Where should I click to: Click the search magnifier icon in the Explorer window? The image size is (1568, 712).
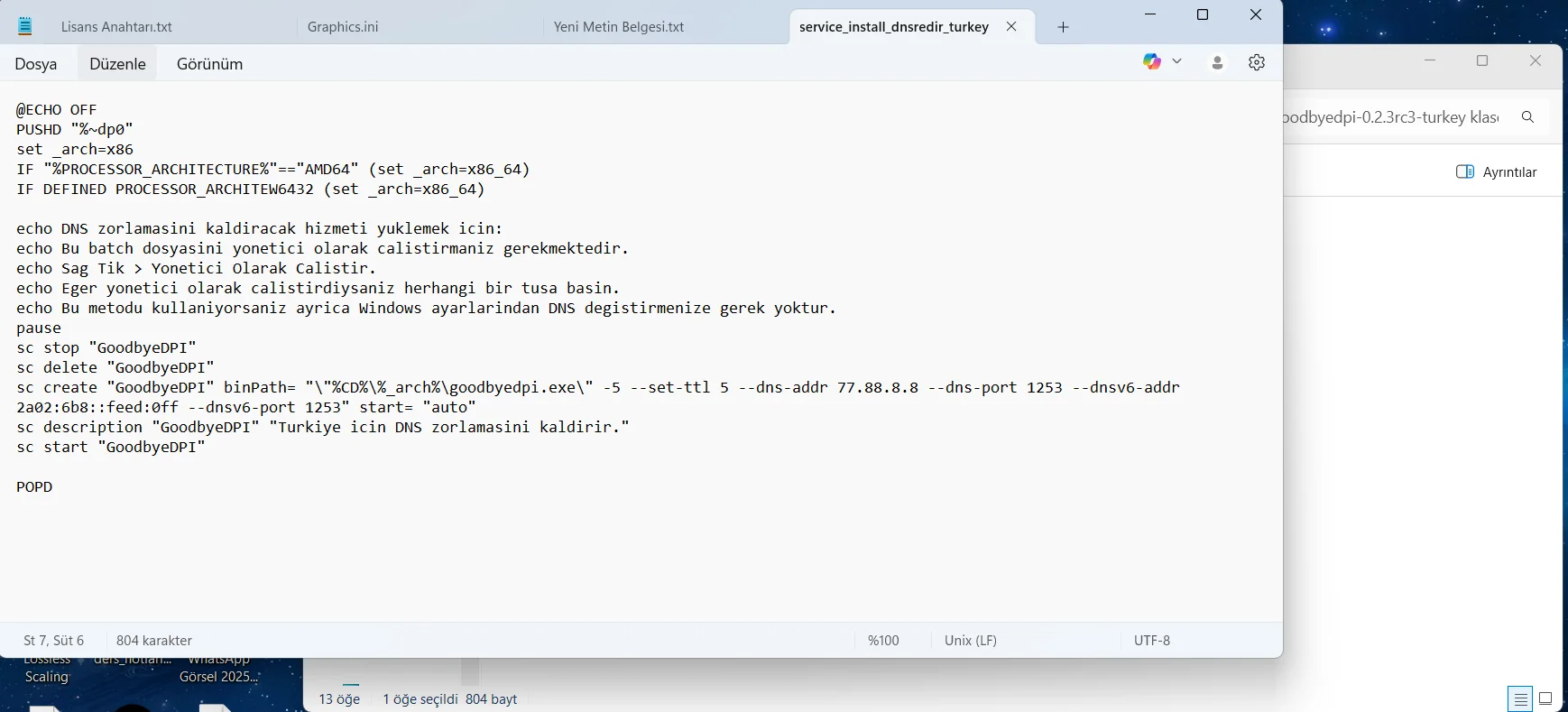1527,117
